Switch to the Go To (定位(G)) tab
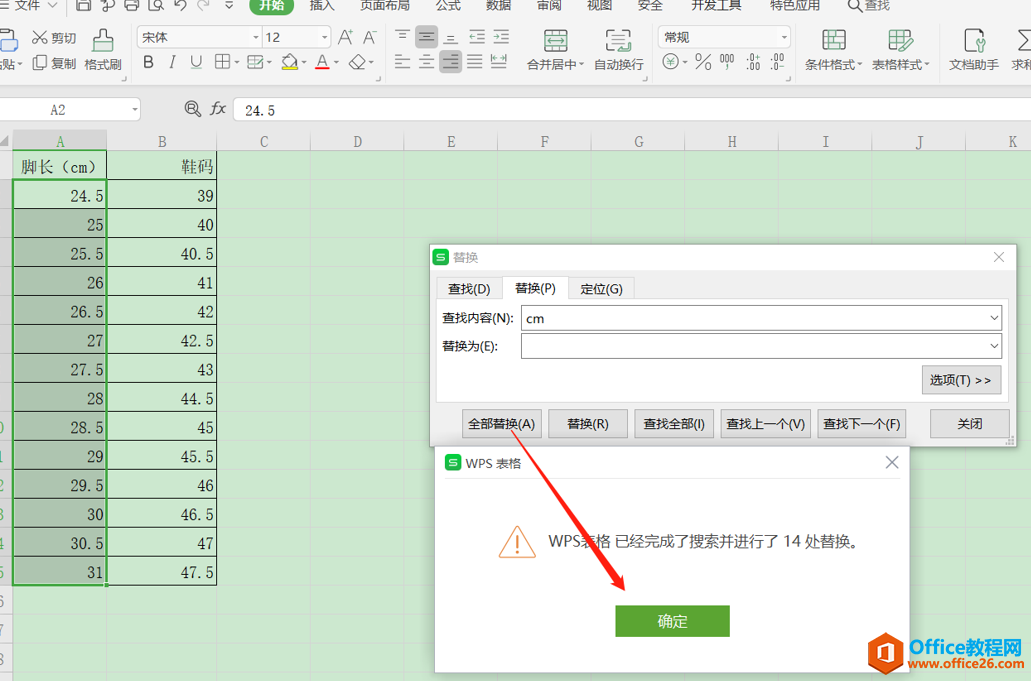The image size is (1031, 681). click(x=601, y=289)
